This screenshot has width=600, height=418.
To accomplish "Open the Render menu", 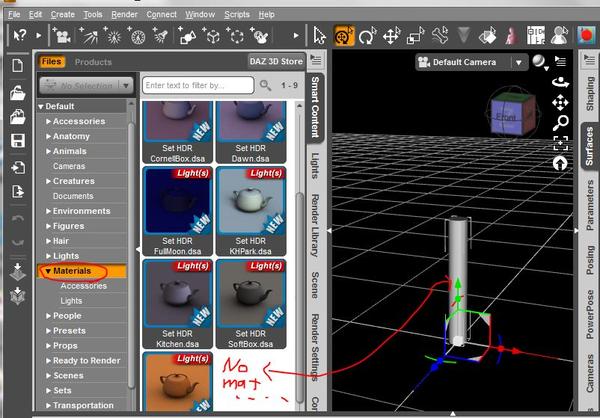I will click(124, 15).
